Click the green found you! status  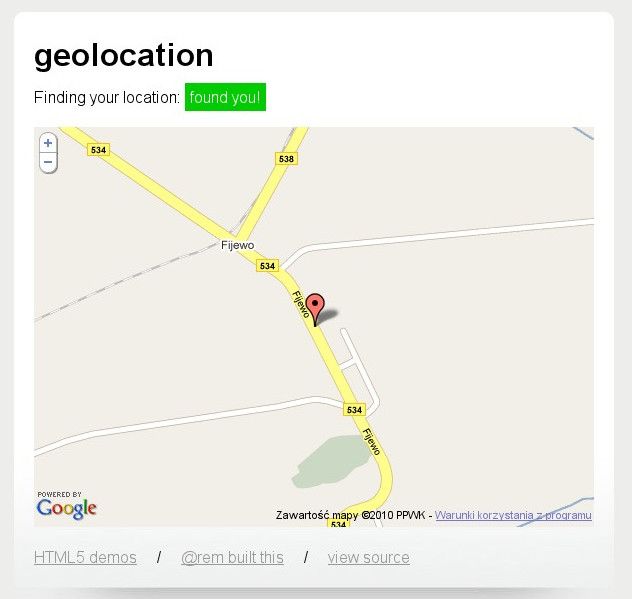coord(225,97)
